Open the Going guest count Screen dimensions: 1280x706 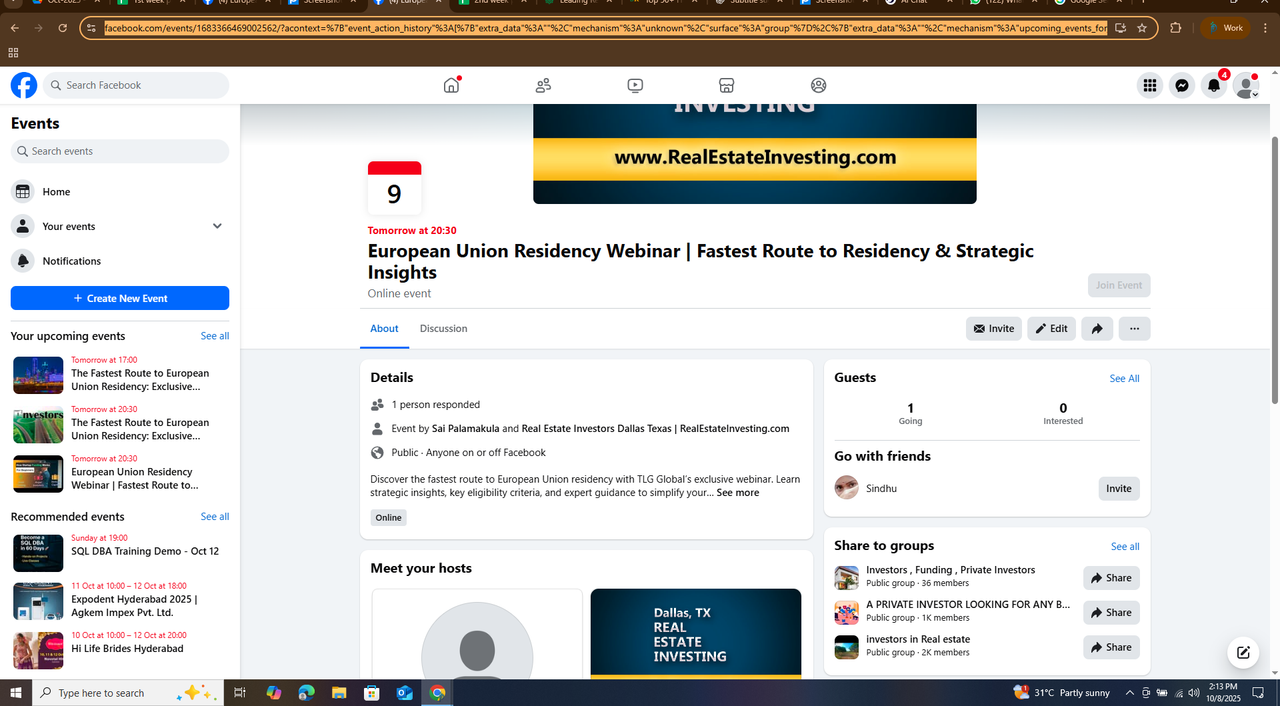tap(910, 413)
